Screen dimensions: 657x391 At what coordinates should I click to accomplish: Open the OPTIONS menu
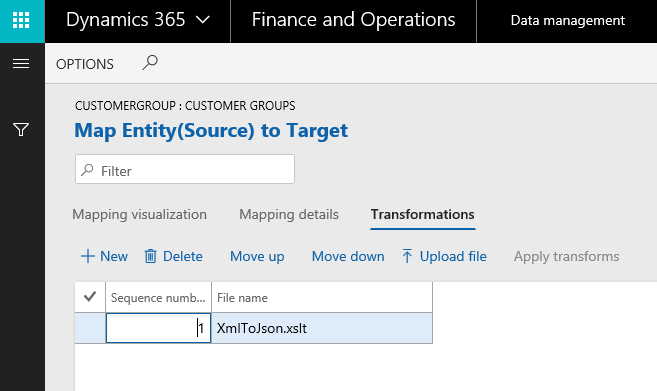coord(85,64)
